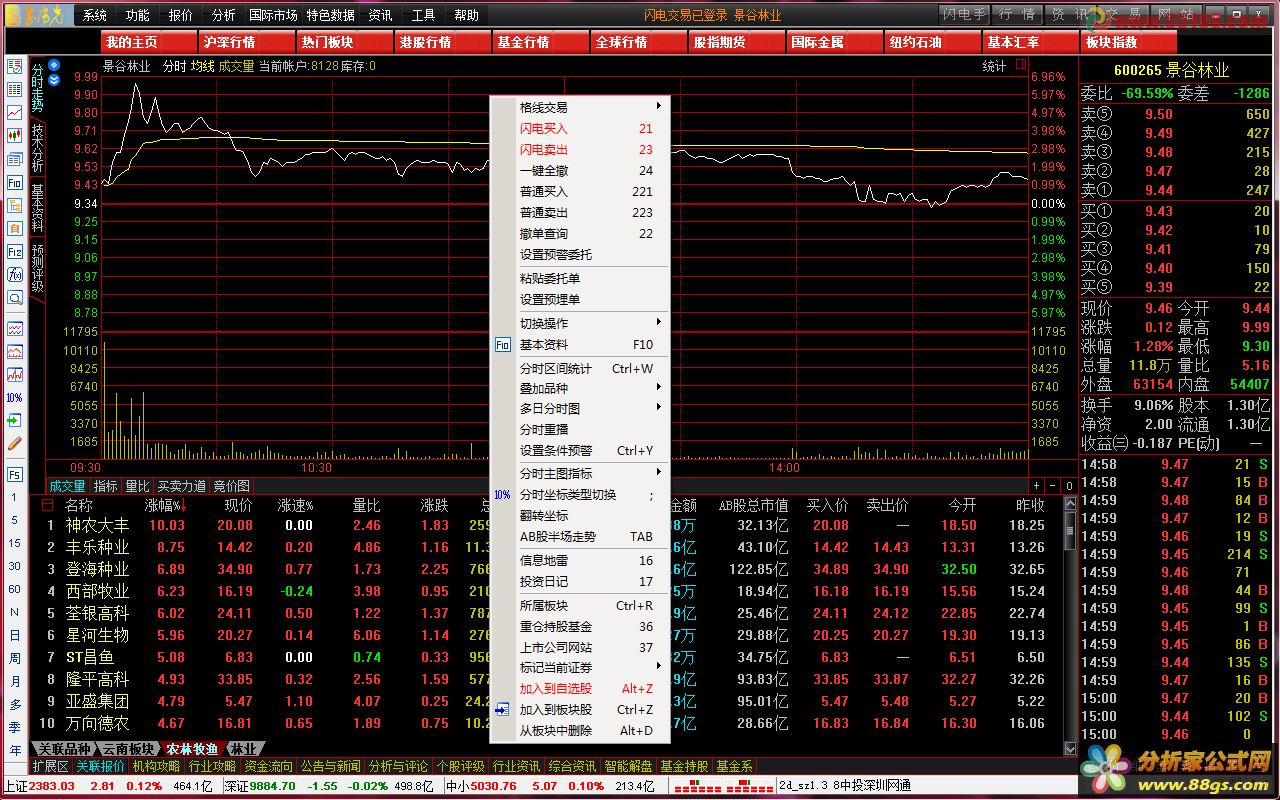
Task: Click the stock list scrollbar up arrow
Action: point(1071,504)
